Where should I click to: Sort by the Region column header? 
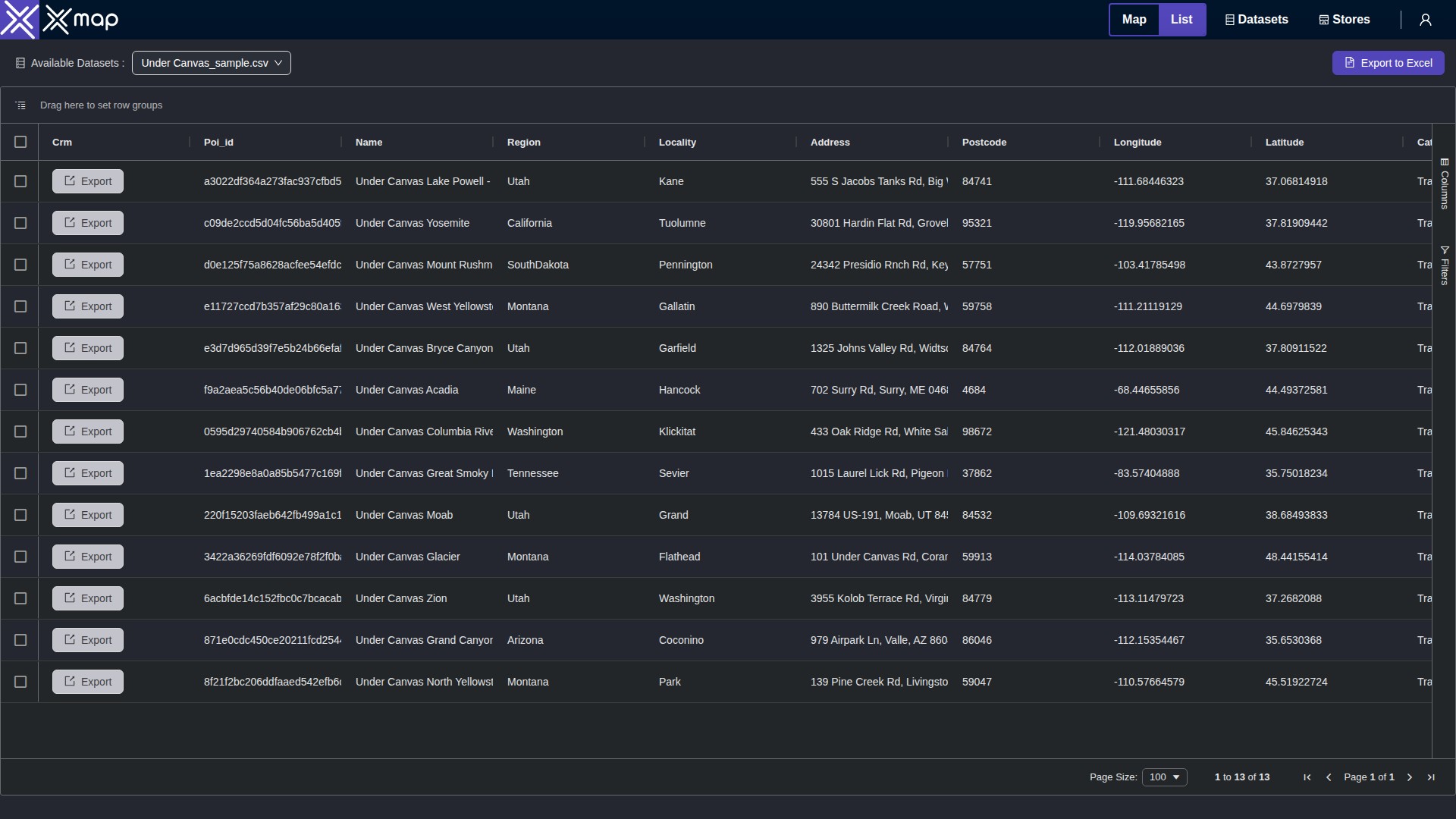[524, 143]
